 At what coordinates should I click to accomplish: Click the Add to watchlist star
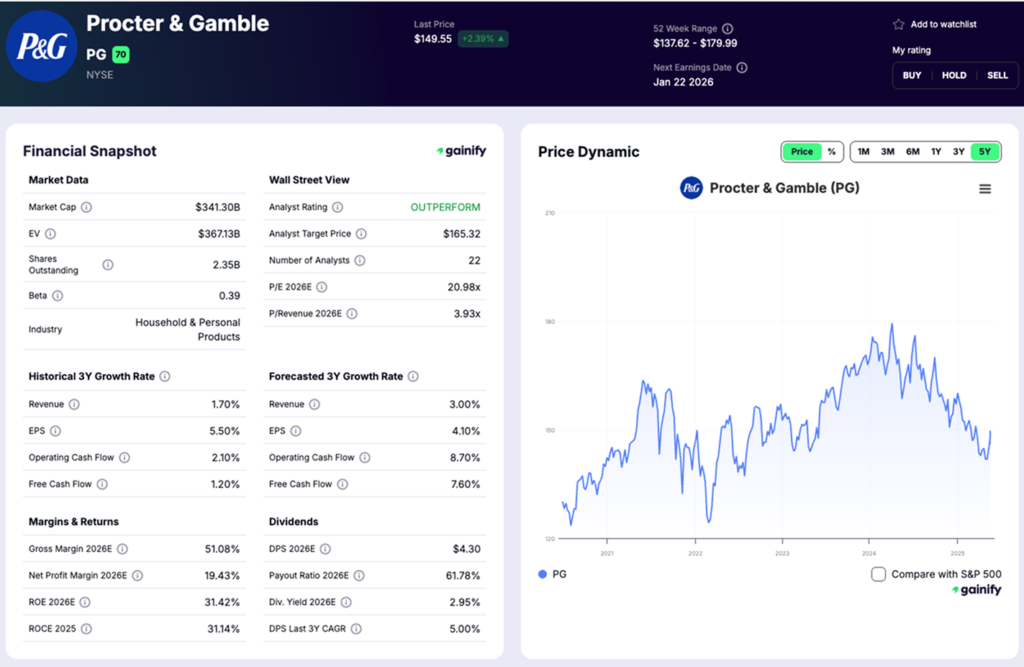(x=898, y=24)
